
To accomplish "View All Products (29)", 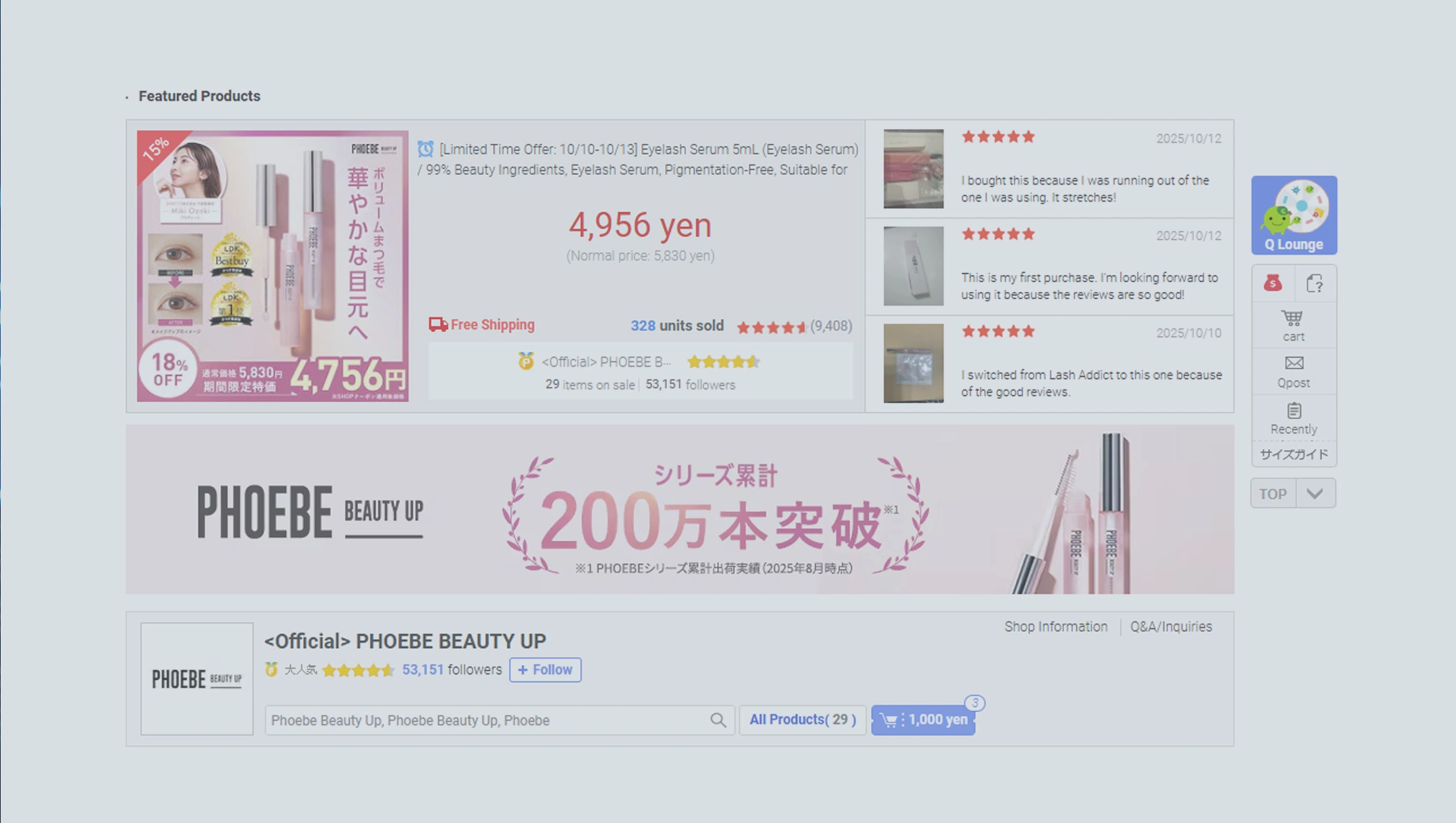I will [802, 720].
